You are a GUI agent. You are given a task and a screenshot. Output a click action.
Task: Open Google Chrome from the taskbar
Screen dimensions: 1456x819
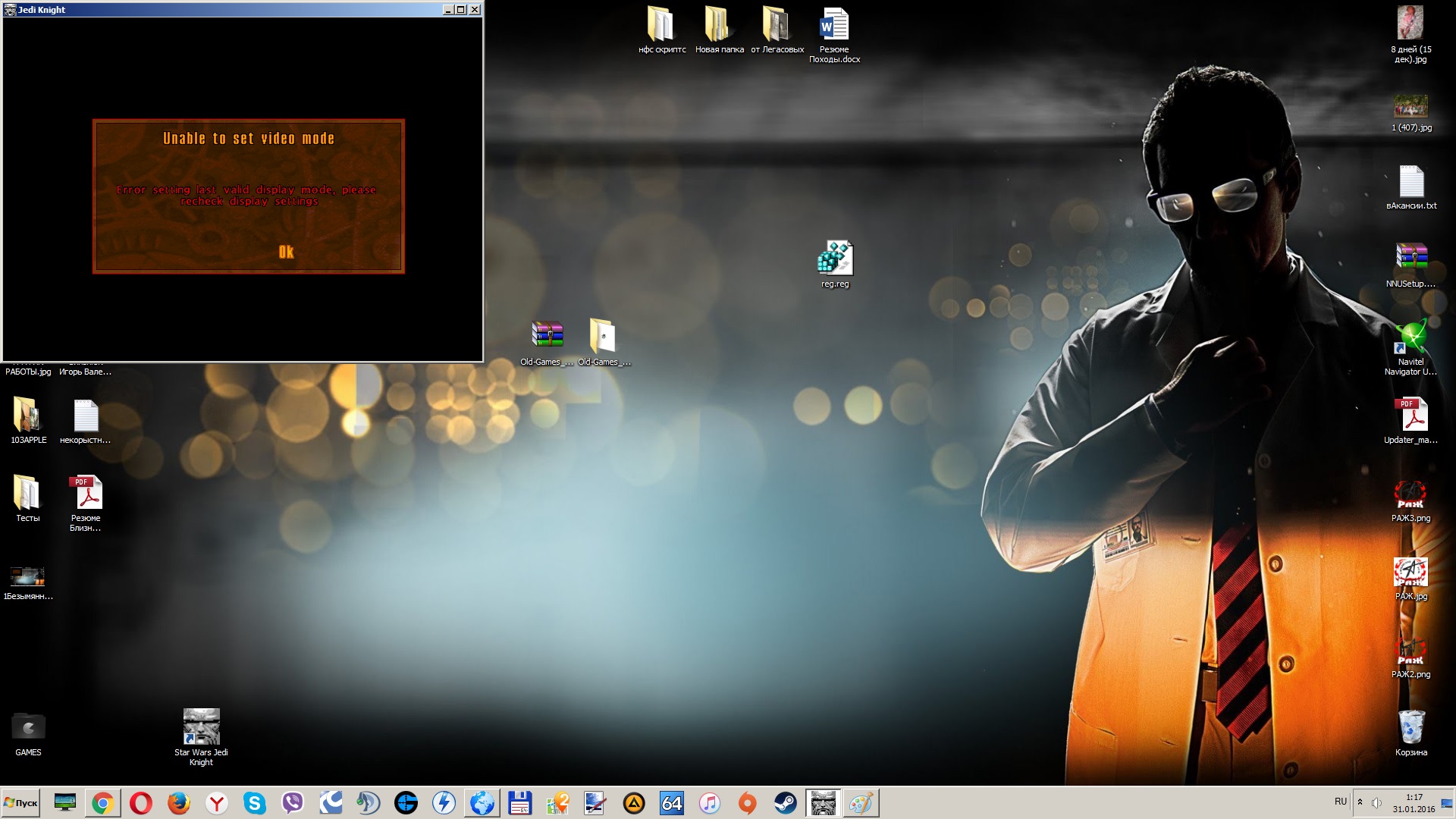pyautogui.click(x=103, y=803)
